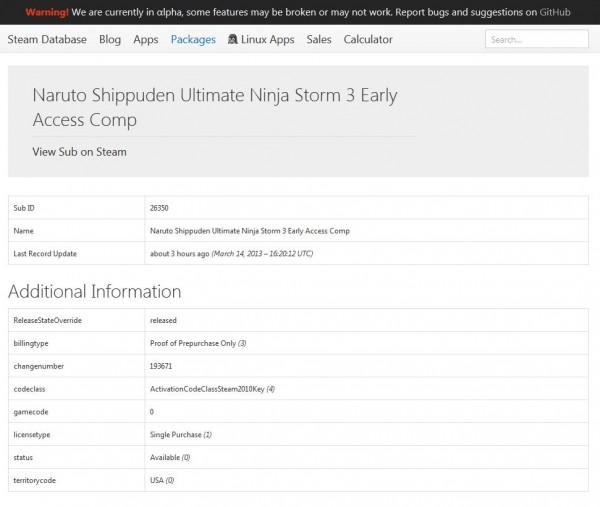The height and width of the screenshot is (507, 600).
Task: Click the Additional Information heading
Action: (x=95, y=291)
